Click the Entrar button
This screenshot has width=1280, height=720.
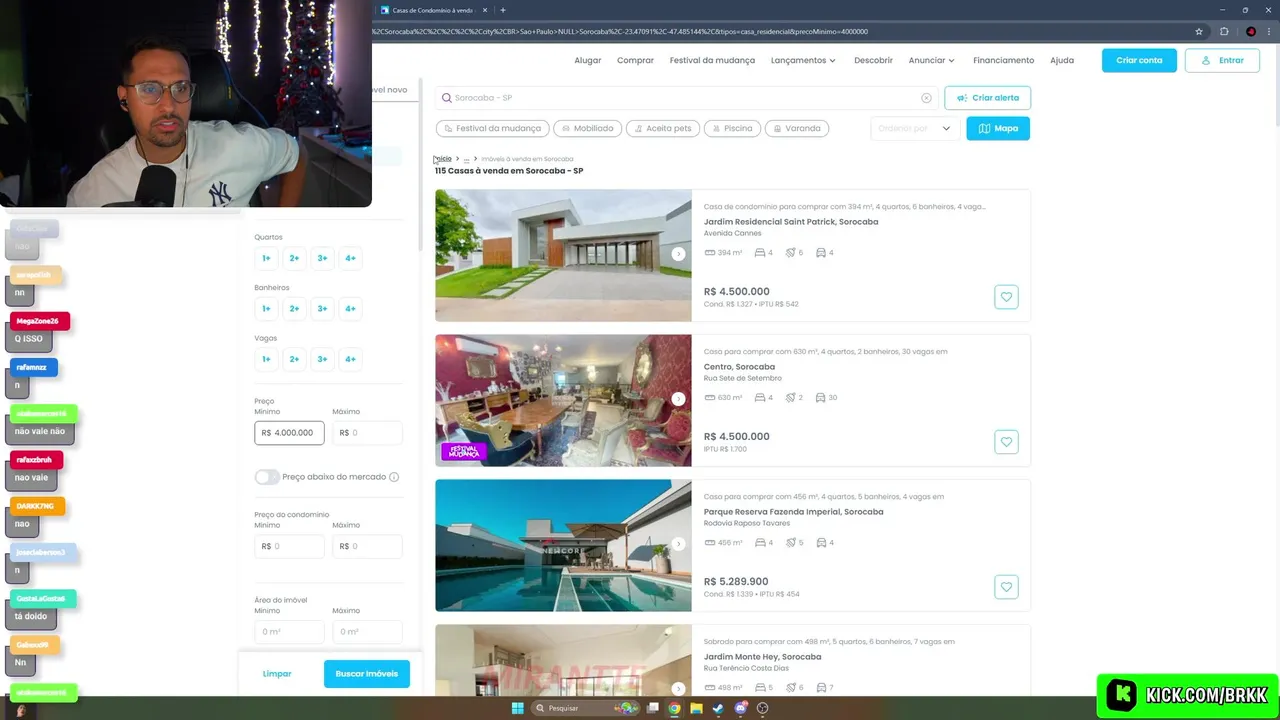click(1222, 60)
